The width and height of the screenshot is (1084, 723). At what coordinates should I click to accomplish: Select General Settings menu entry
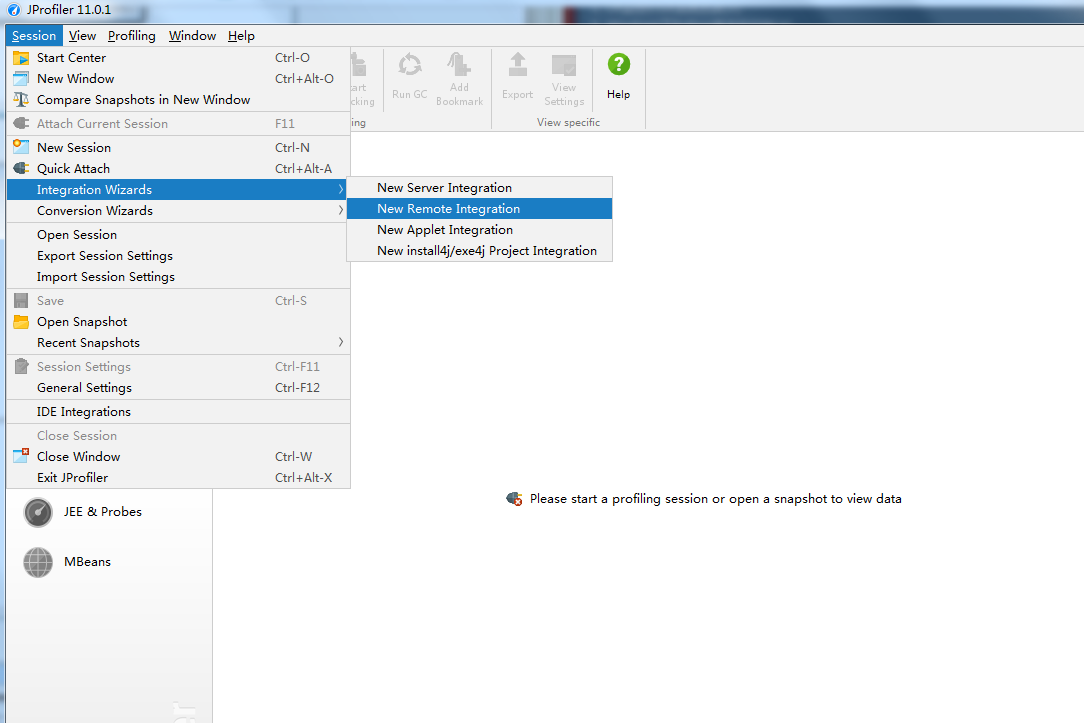[x=178, y=388]
